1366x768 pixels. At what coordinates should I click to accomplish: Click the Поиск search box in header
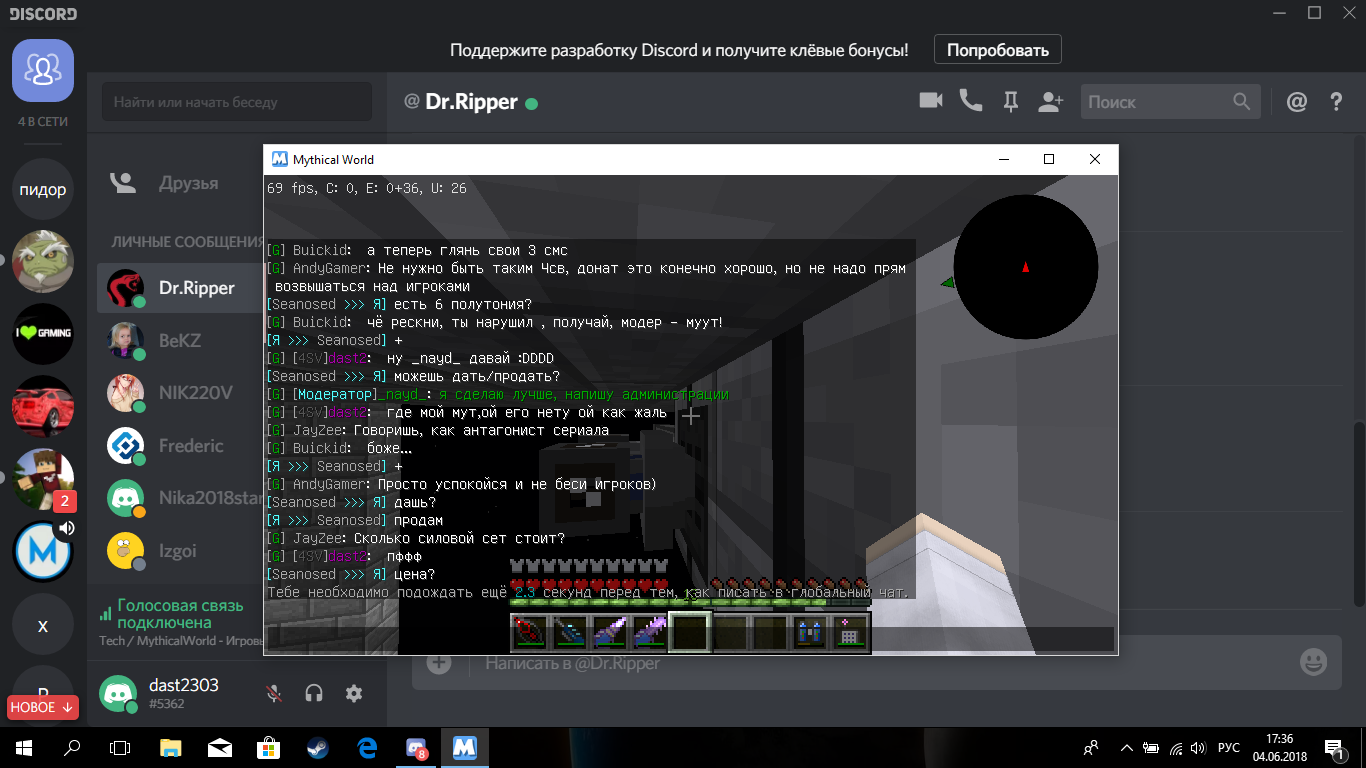click(1169, 101)
